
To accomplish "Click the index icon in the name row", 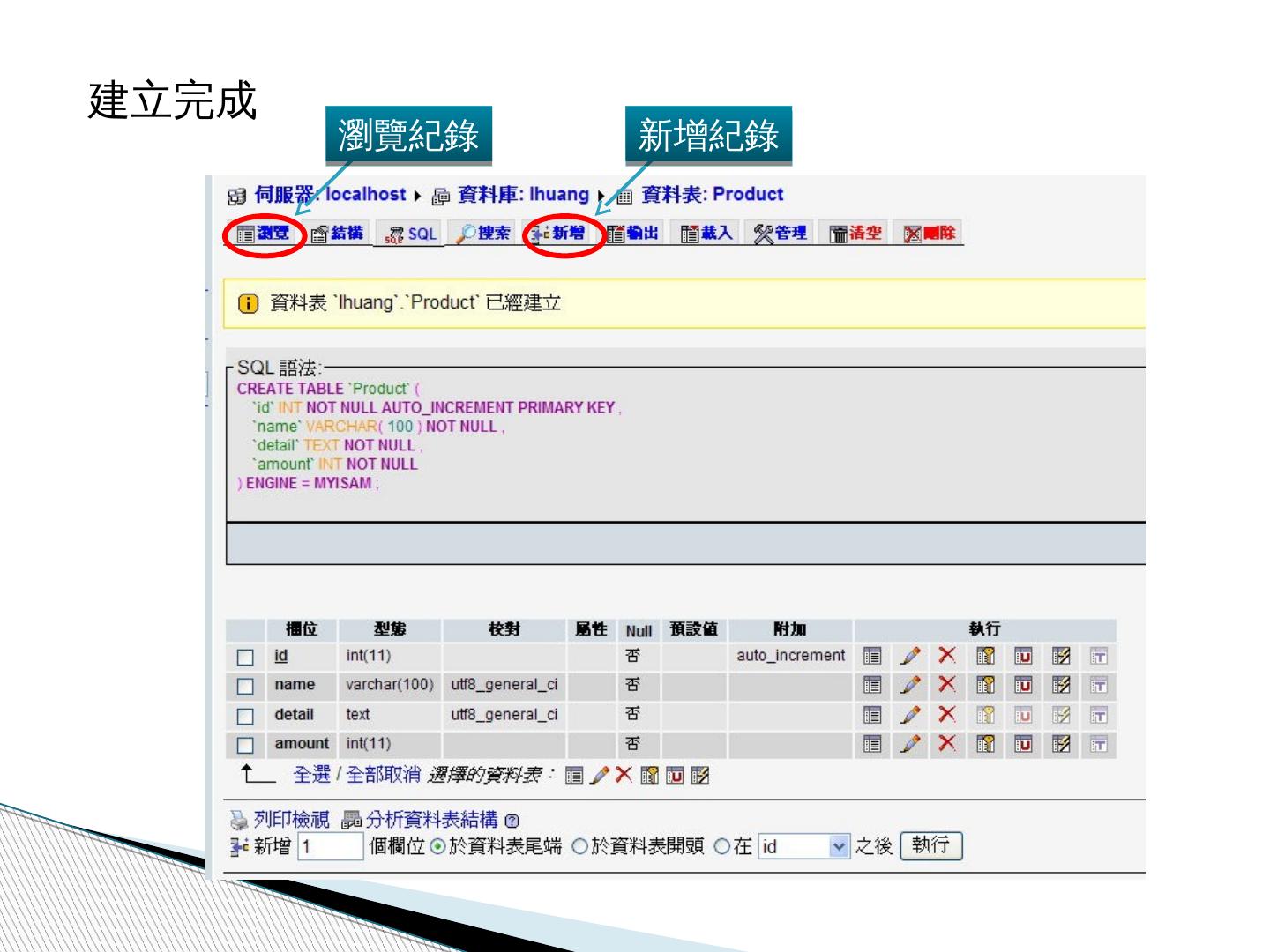I will click(1061, 685).
